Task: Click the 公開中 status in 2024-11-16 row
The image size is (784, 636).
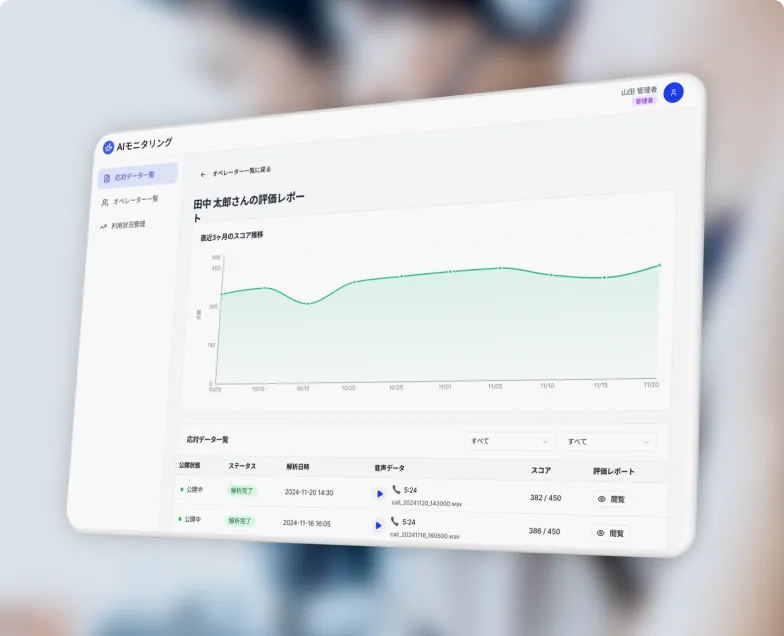Action: click(190, 519)
